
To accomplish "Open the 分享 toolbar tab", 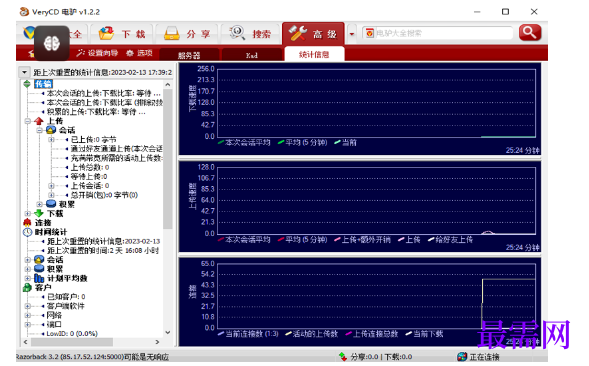I will 187,34.
